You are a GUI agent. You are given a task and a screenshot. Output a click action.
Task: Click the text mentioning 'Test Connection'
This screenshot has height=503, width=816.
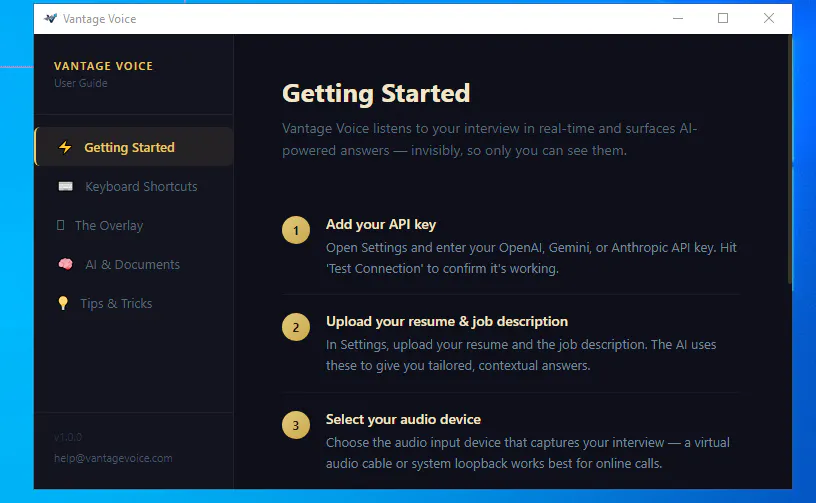531,258
